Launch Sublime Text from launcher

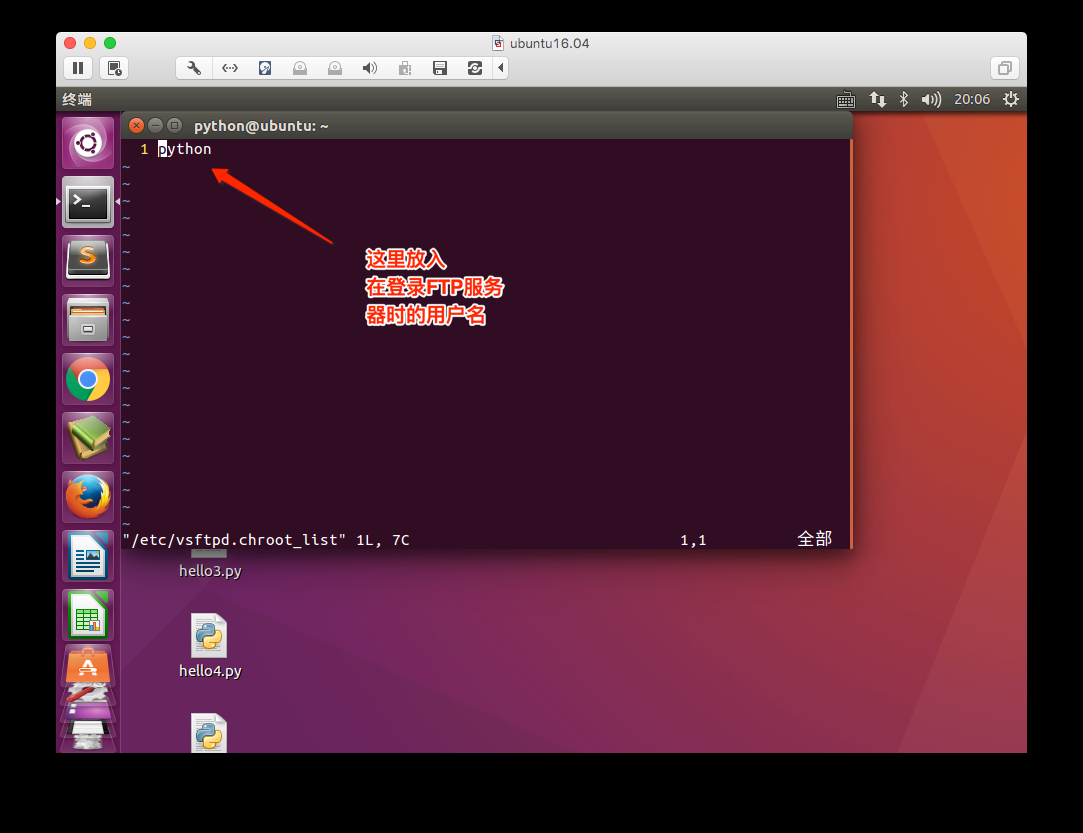point(88,261)
